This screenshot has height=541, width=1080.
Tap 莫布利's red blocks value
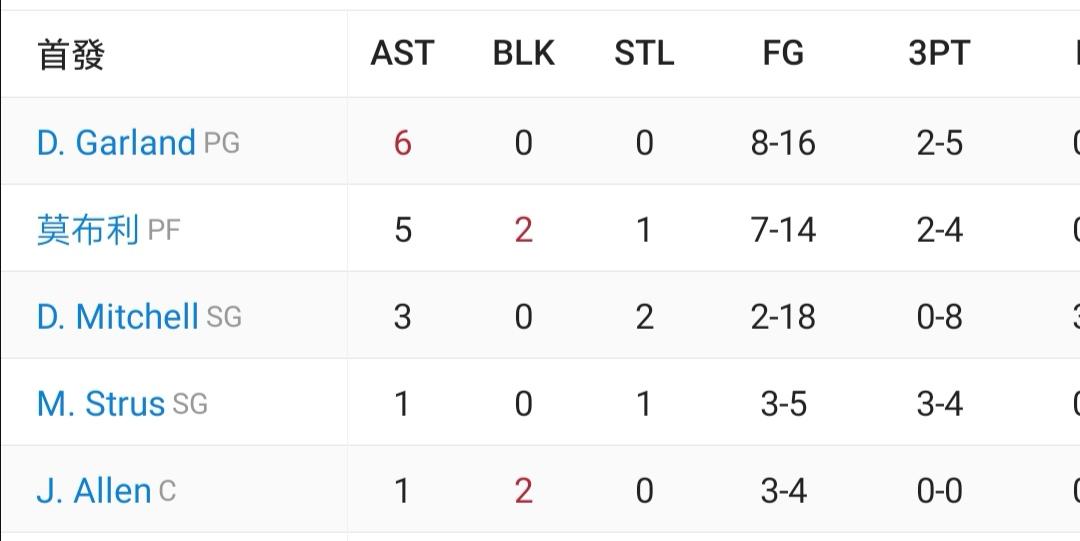(523, 231)
